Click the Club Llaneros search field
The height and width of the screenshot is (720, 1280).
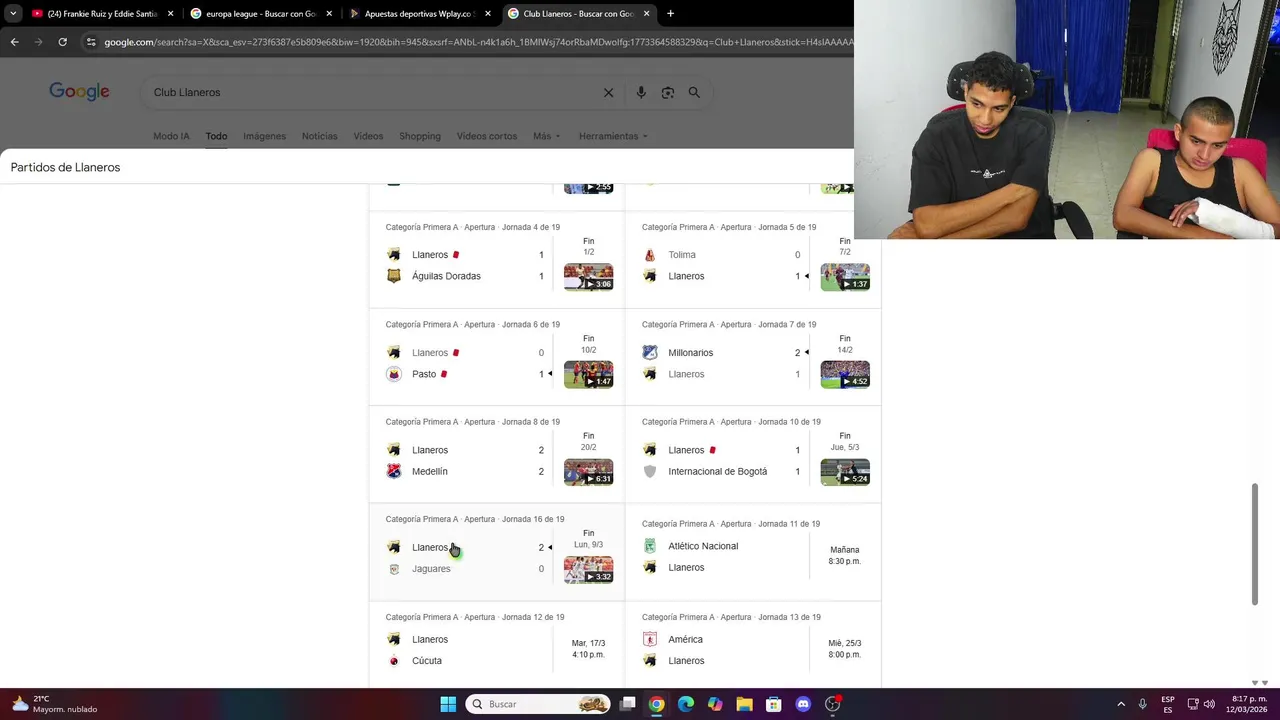pos(370,92)
